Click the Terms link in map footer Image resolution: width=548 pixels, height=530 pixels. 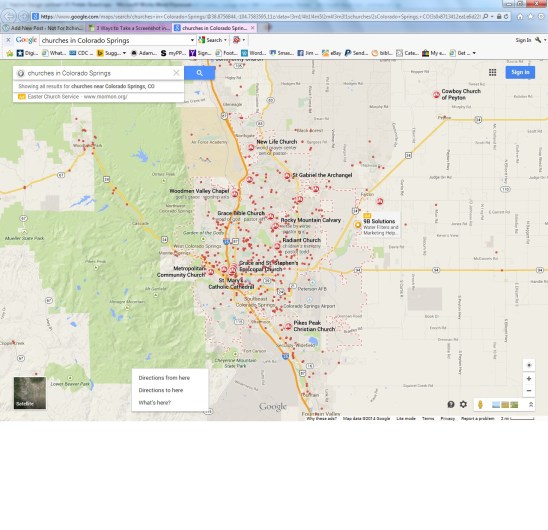point(428,418)
